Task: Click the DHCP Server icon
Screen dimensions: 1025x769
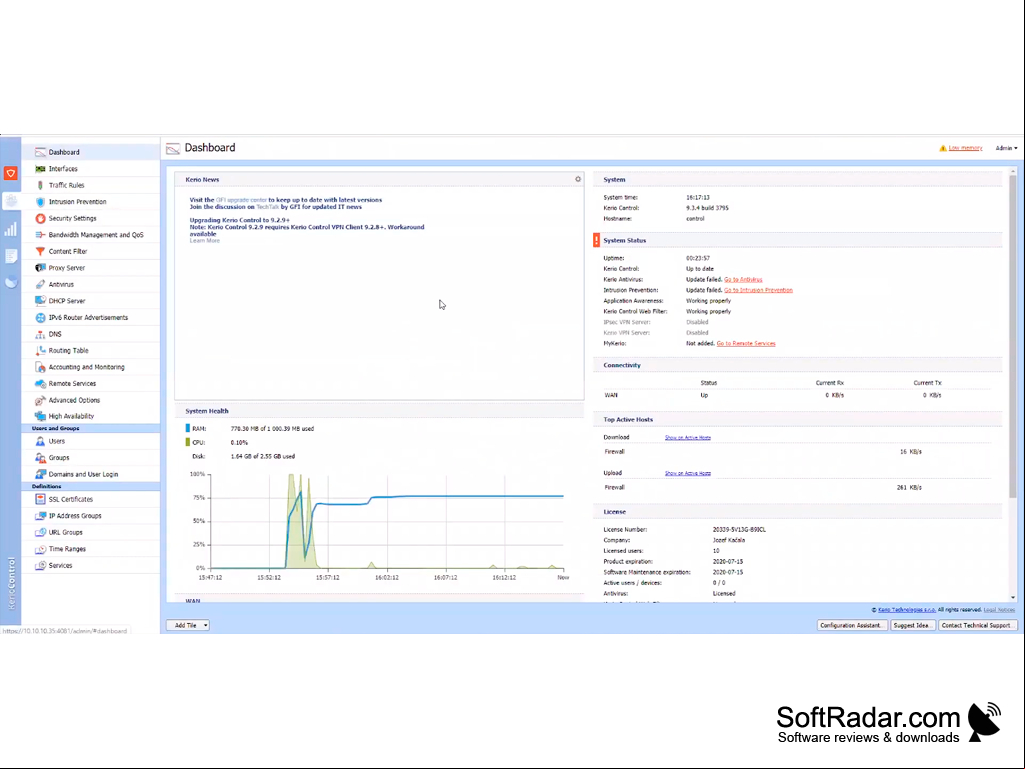Action: [x=40, y=301]
